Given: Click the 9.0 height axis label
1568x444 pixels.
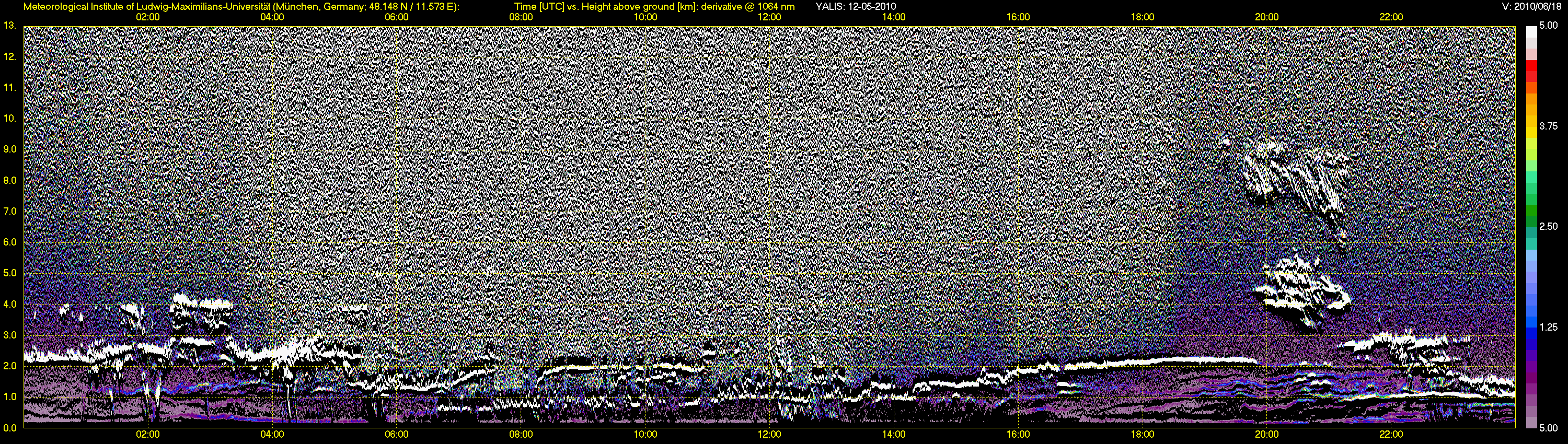Looking at the screenshot, I should [9, 149].
